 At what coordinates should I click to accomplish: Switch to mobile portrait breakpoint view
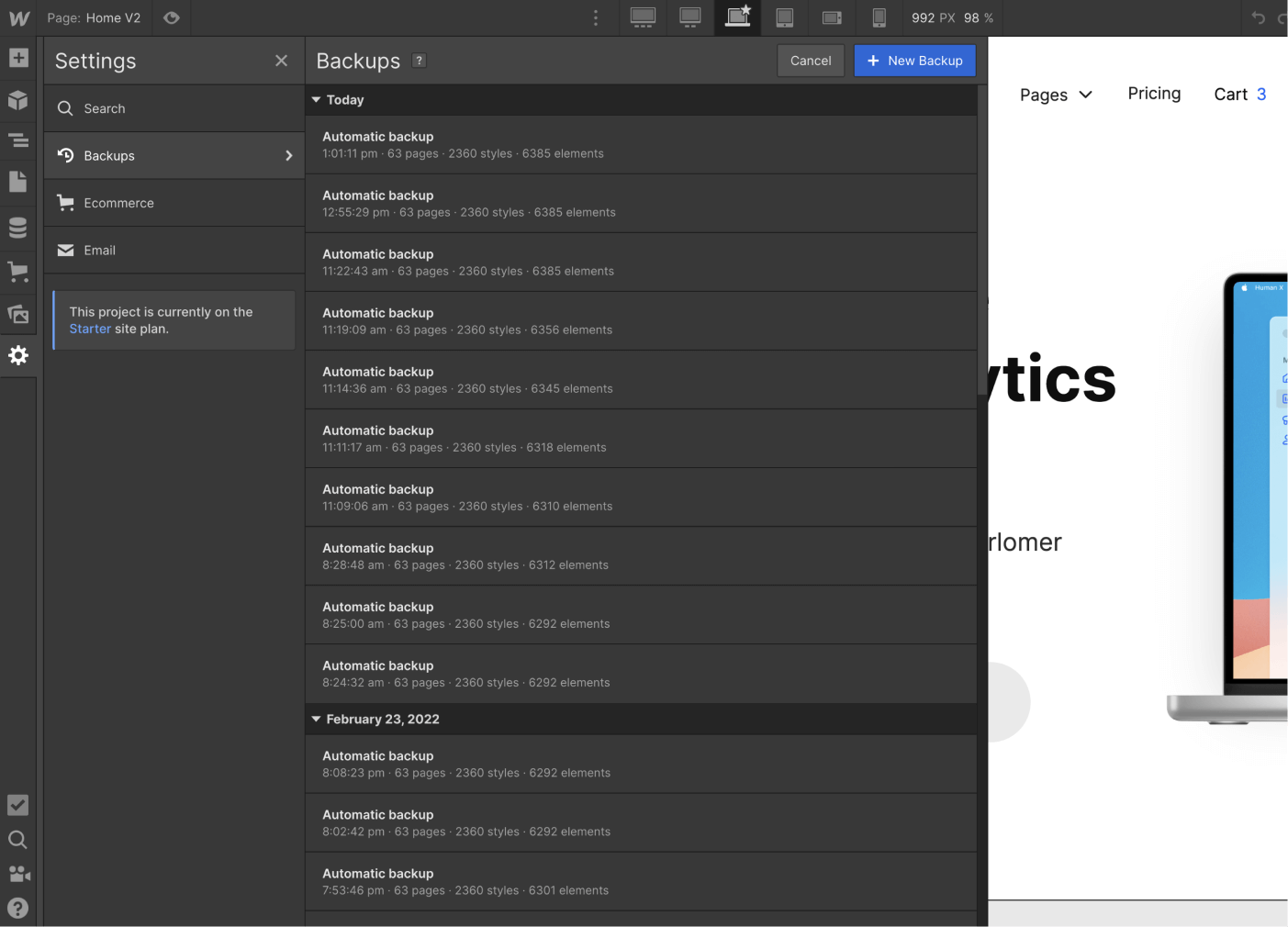pos(879,17)
